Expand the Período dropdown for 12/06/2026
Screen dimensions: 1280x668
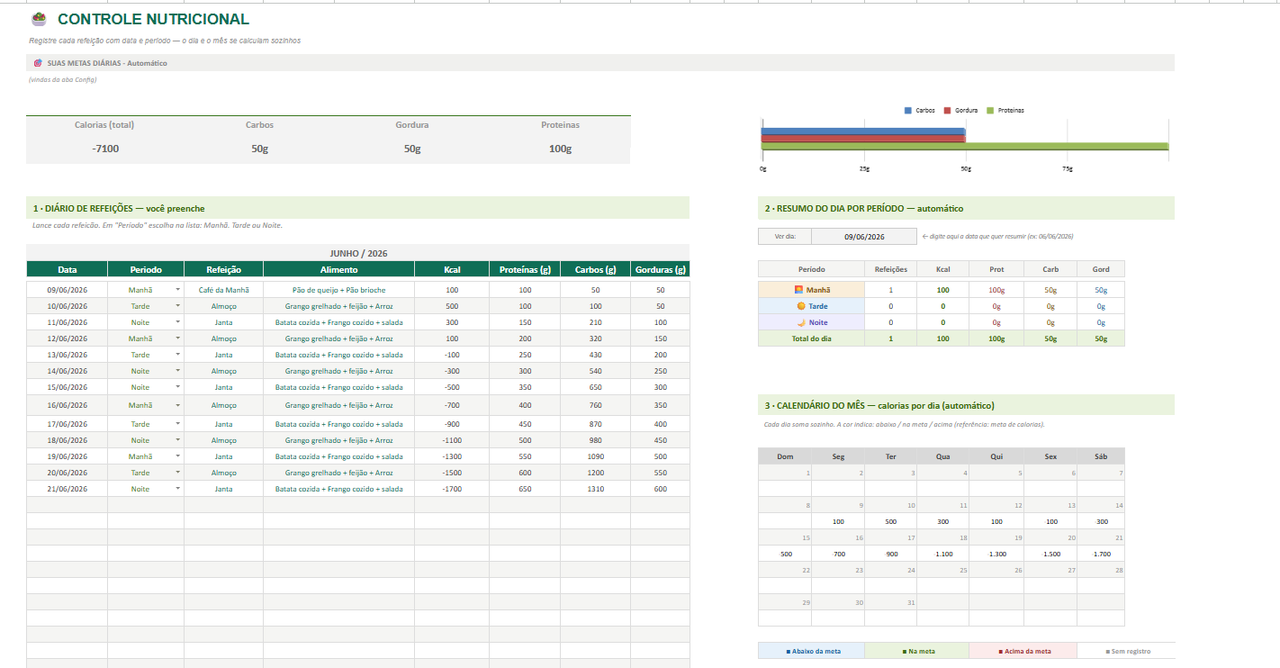(x=178, y=338)
